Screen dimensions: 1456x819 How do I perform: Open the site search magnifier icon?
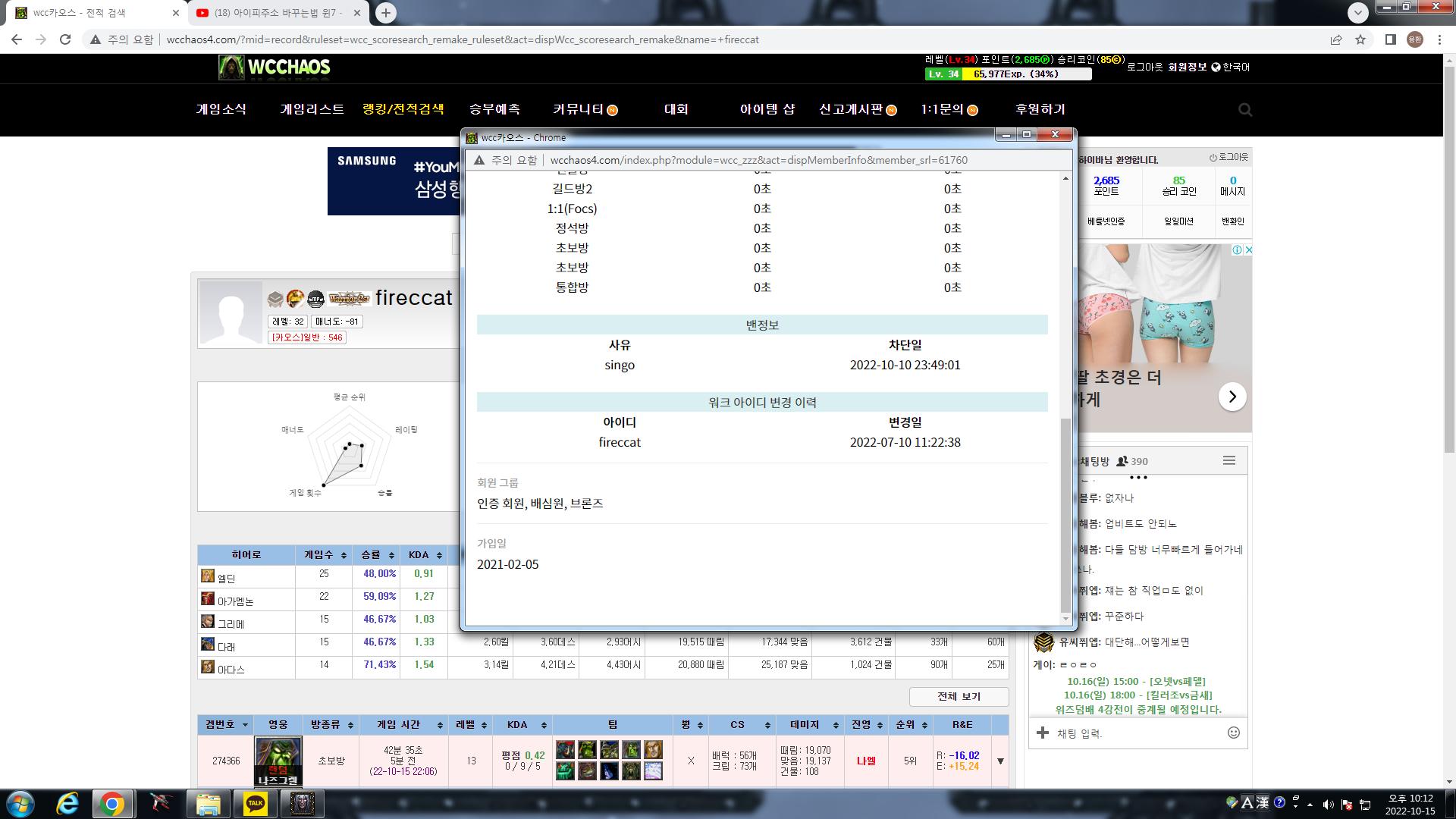coord(1245,110)
